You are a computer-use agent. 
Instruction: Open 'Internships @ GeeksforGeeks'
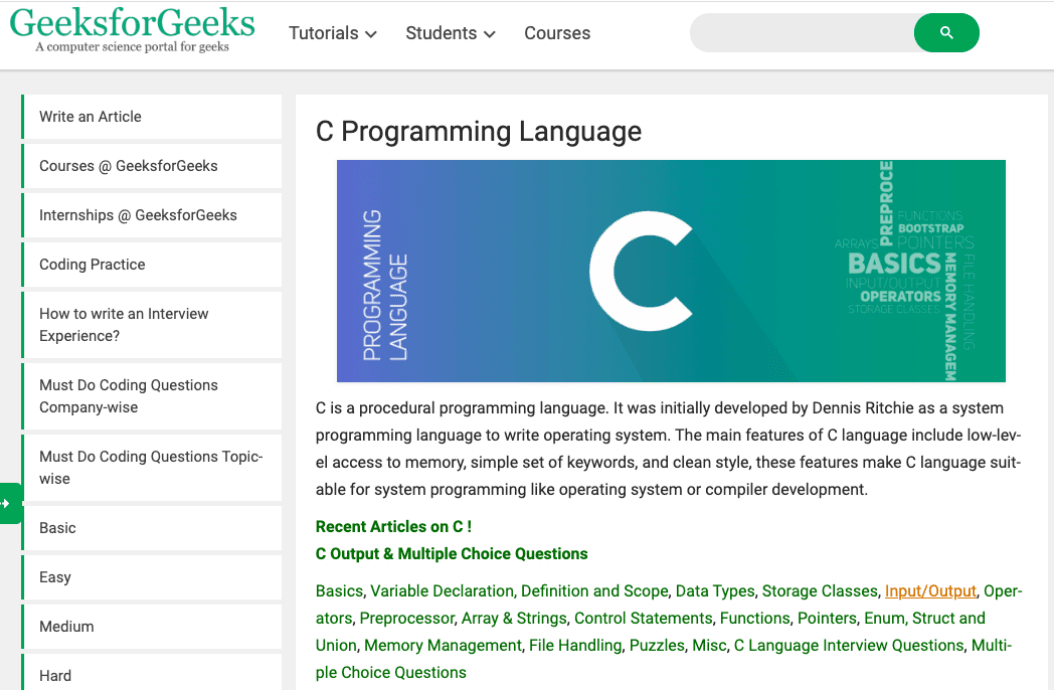pos(138,215)
